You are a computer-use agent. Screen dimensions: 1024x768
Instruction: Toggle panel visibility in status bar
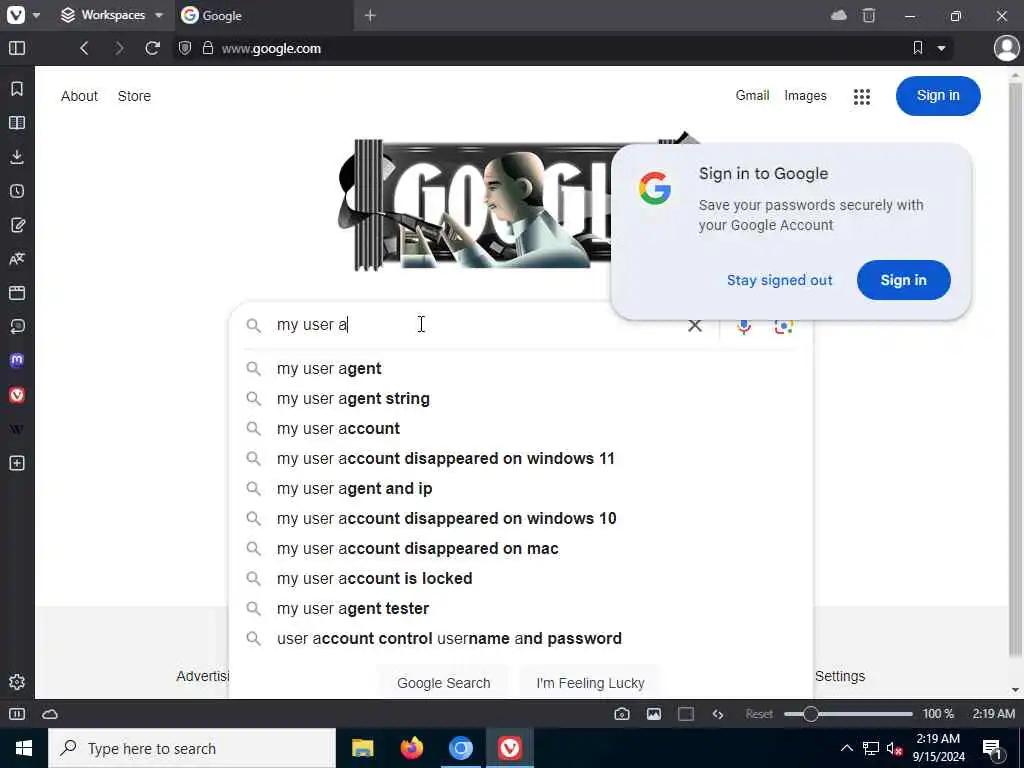pos(17,714)
